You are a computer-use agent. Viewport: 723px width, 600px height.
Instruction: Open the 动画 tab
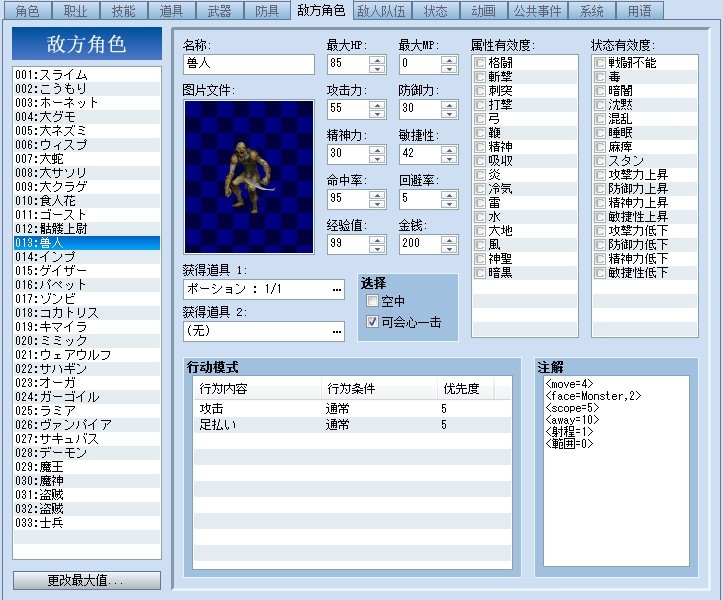[x=484, y=11]
